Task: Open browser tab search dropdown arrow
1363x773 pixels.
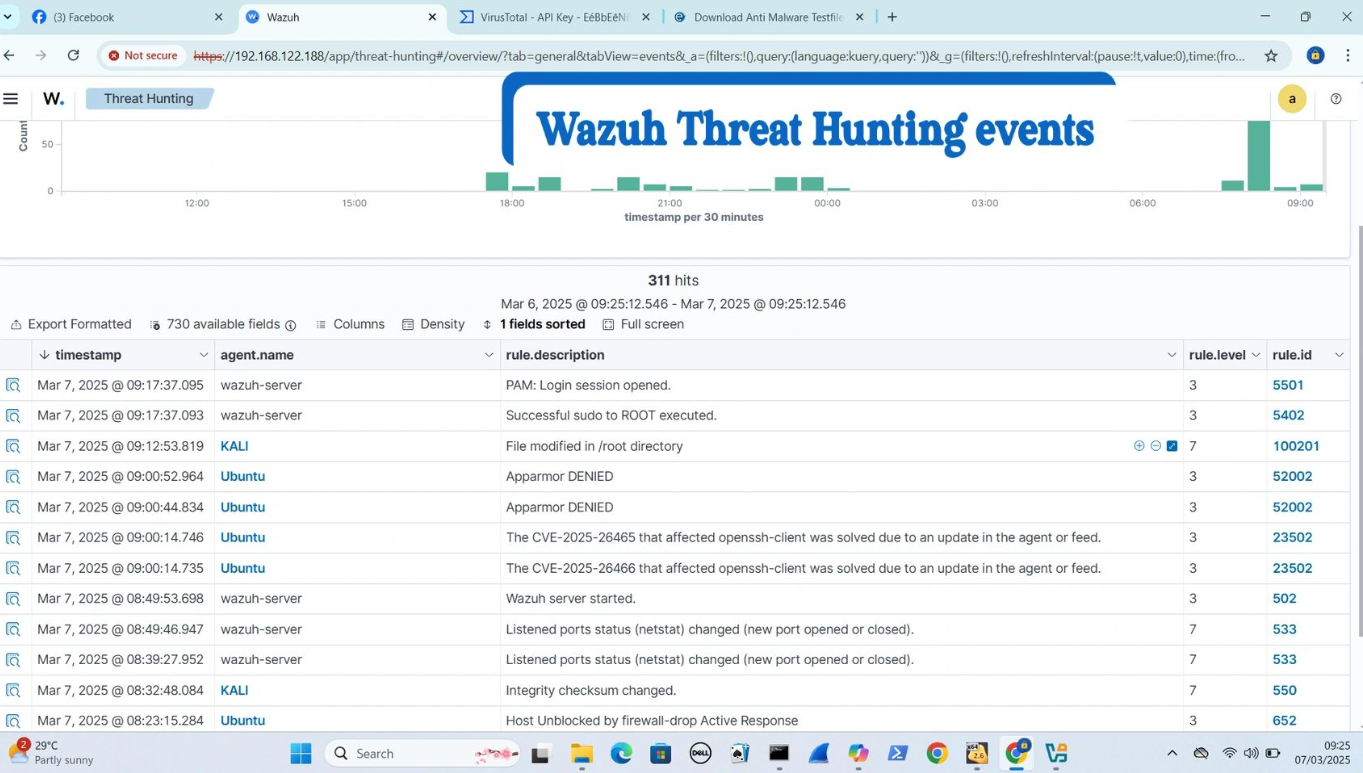Action: pos(8,17)
